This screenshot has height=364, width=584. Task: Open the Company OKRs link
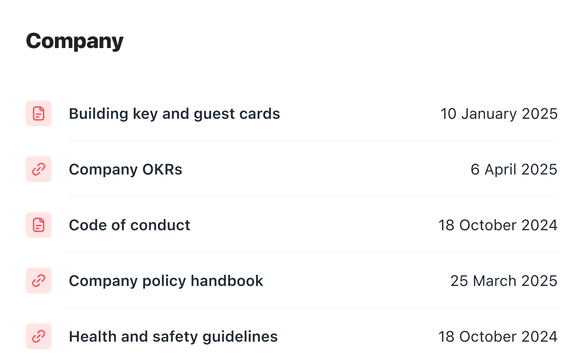click(126, 170)
